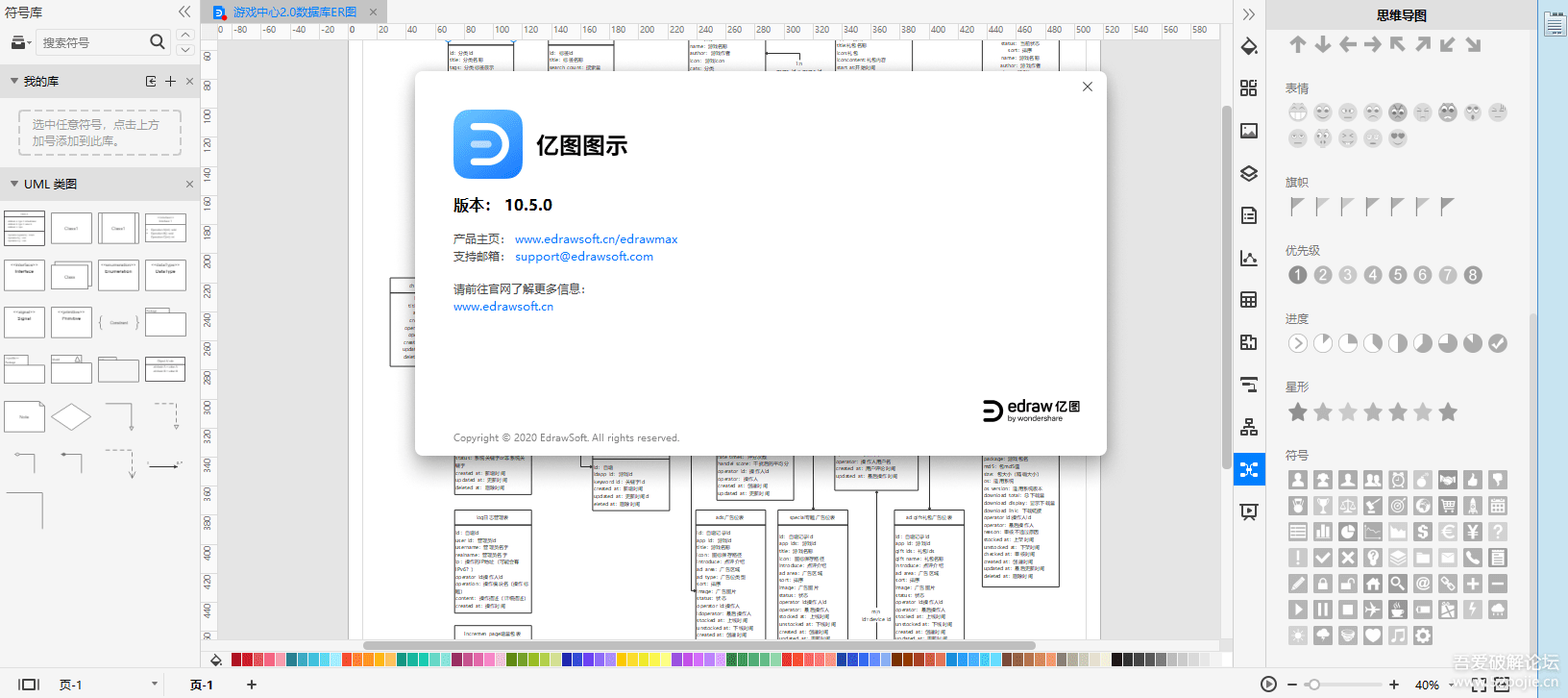Insert the right arrow mind map mark
1568x698 pixels.
(1373, 44)
